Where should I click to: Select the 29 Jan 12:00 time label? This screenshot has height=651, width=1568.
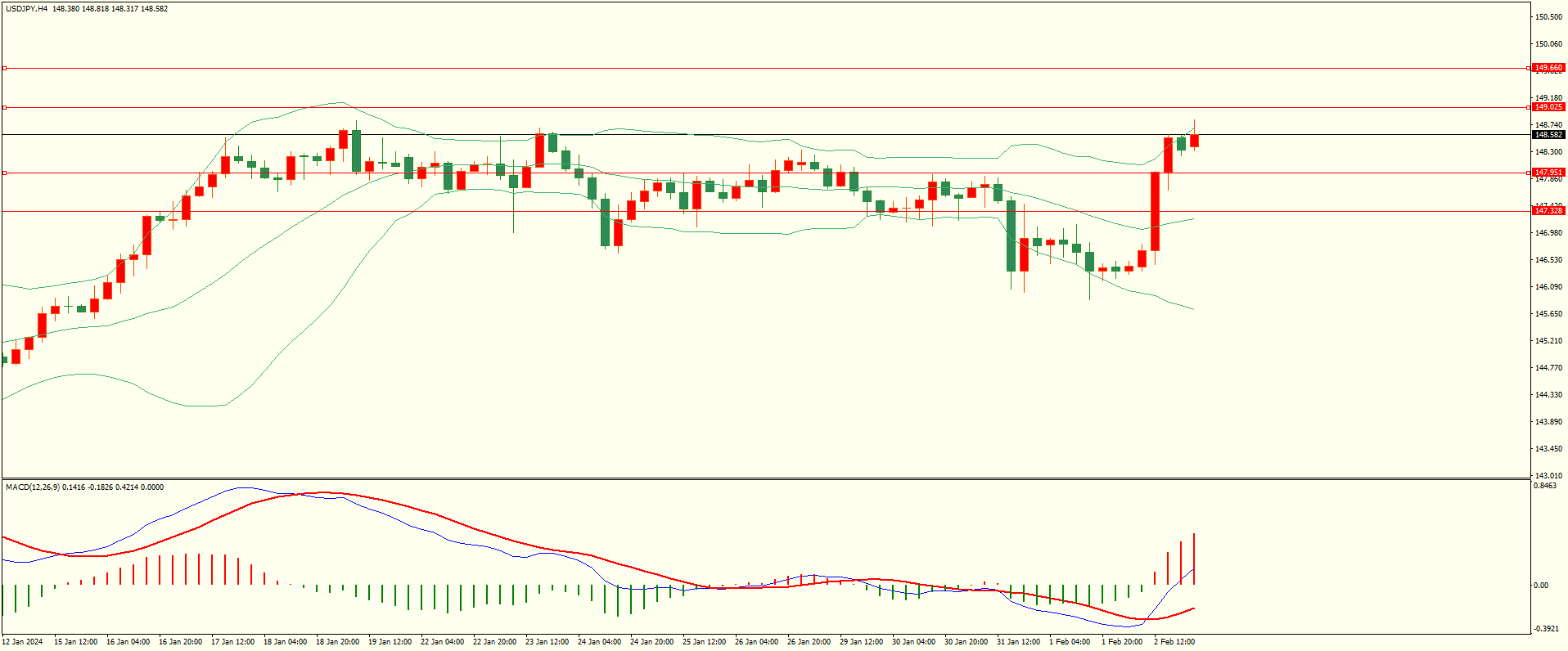tap(861, 641)
